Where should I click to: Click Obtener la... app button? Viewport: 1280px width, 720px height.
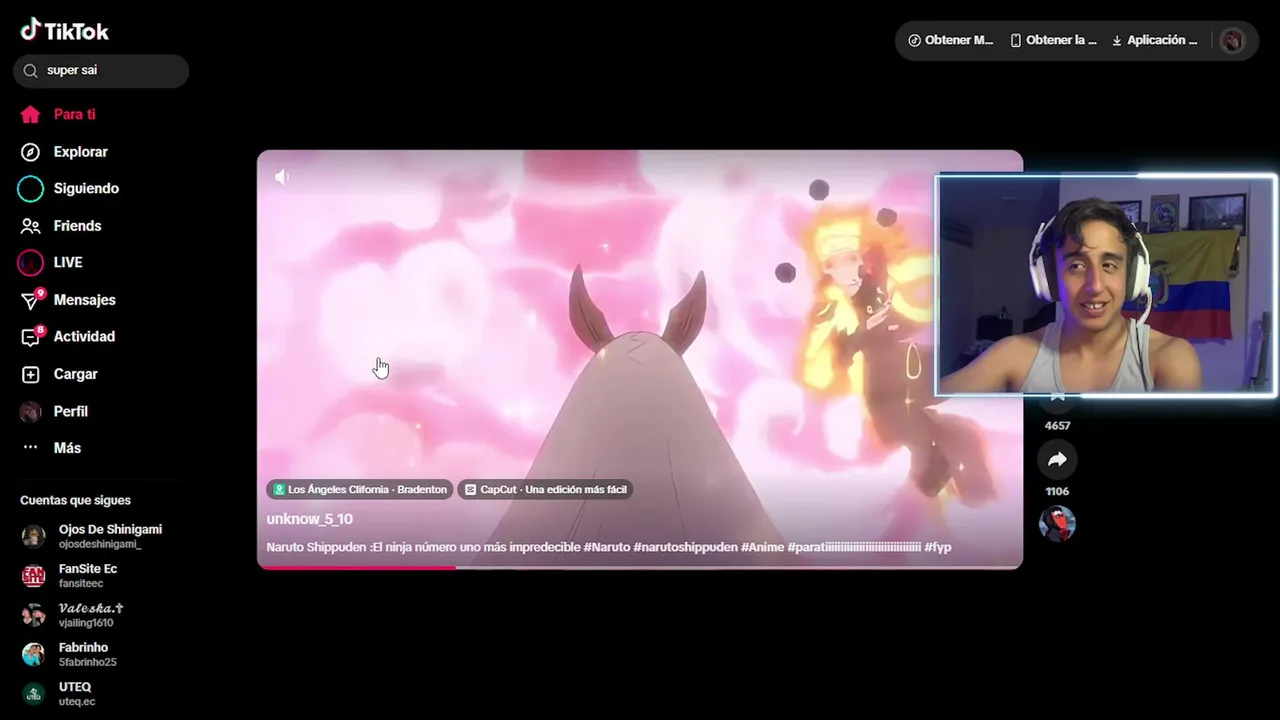point(1053,40)
